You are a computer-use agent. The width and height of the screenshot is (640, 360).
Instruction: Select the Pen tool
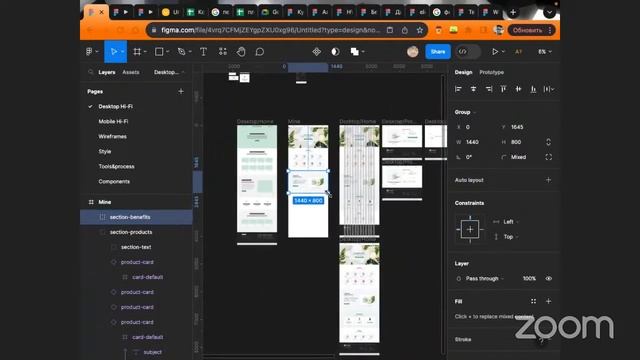(182, 52)
